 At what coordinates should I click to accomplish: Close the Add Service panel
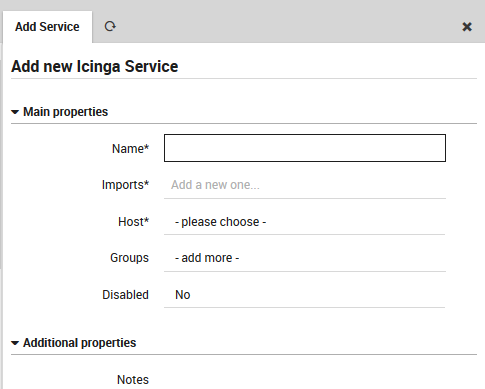467,27
